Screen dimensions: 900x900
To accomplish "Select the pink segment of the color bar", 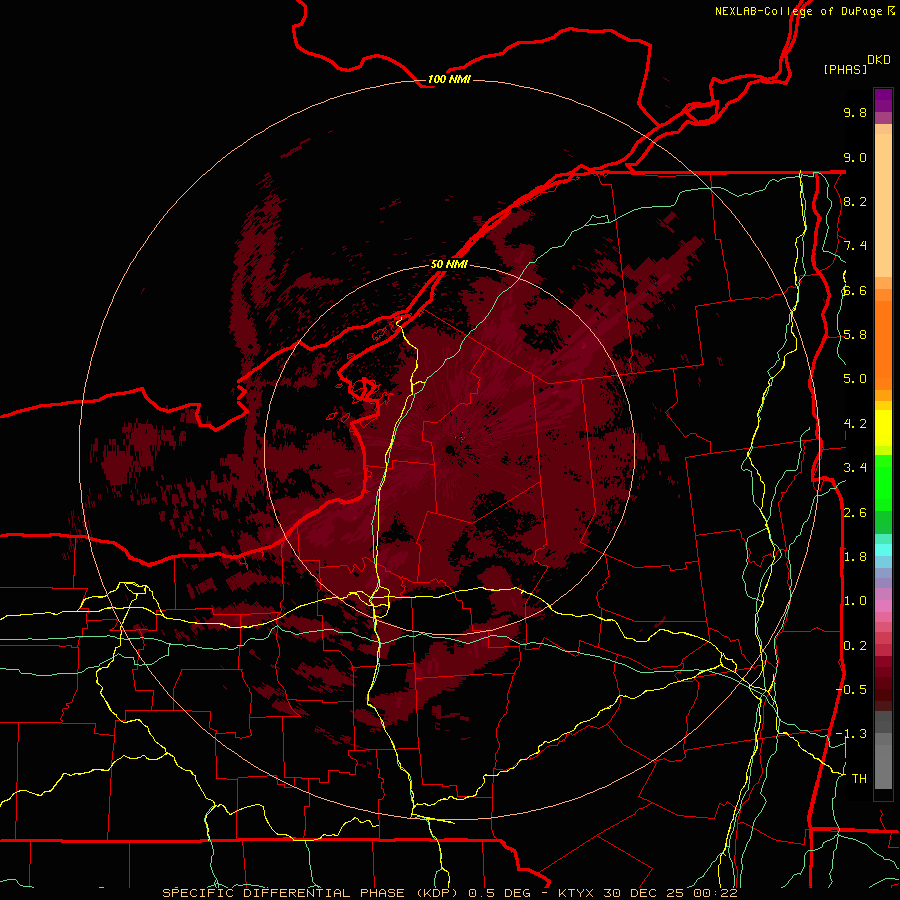I will point(883,605).
